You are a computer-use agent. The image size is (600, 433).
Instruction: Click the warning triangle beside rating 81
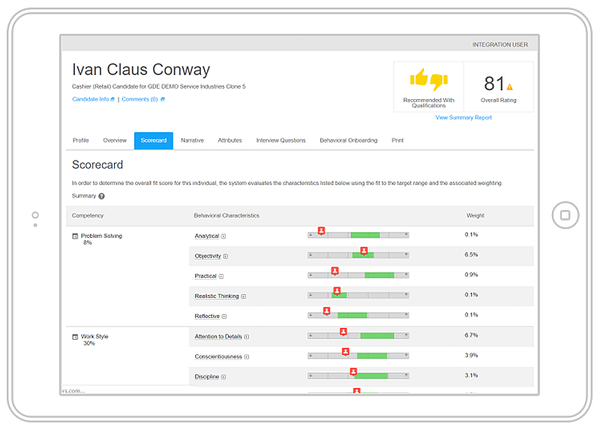tap(510, 87)
